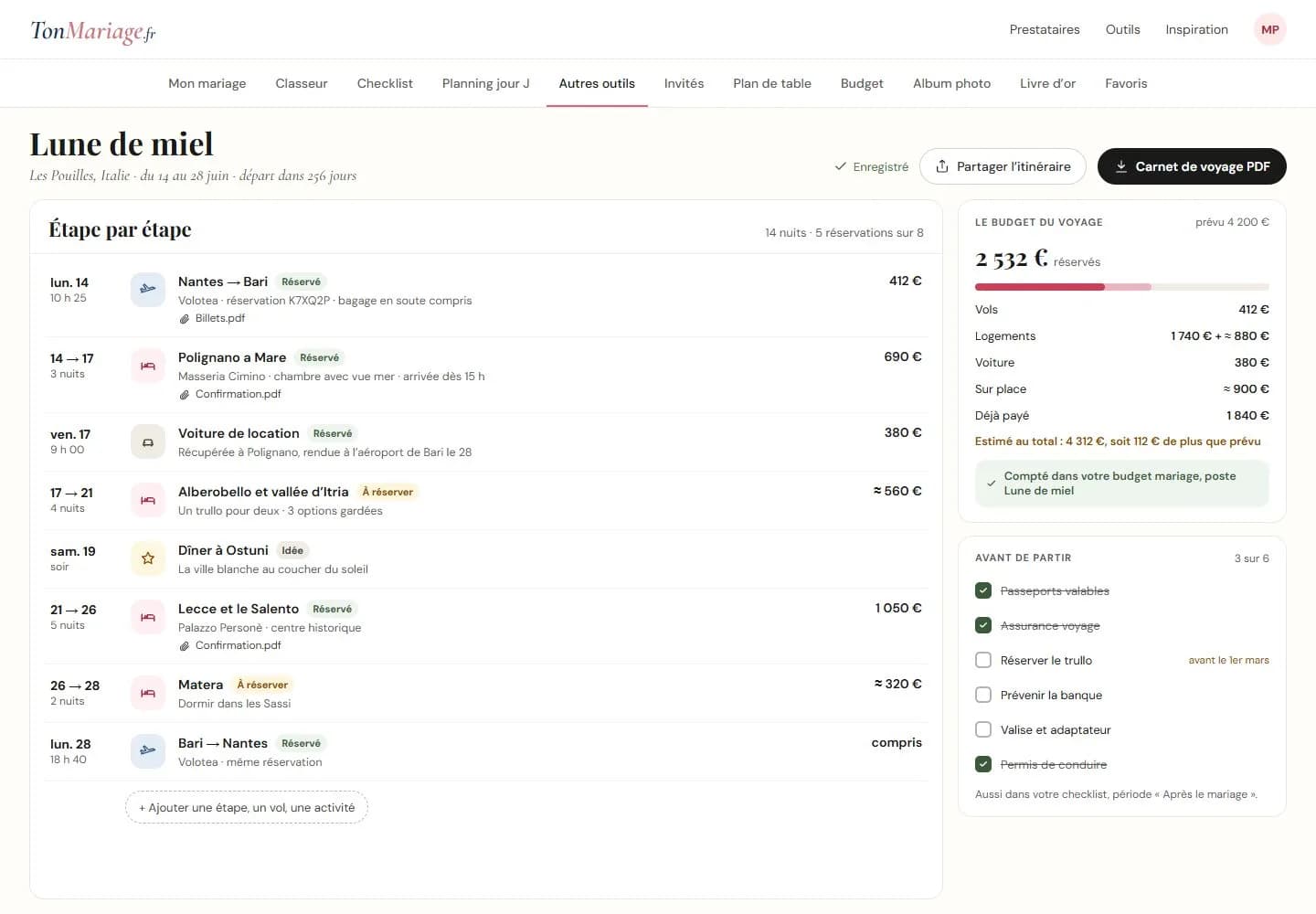Screen dimensions: 1316x914
Task: Uncheck Permis de conduire
Action: tap(983, 764)
